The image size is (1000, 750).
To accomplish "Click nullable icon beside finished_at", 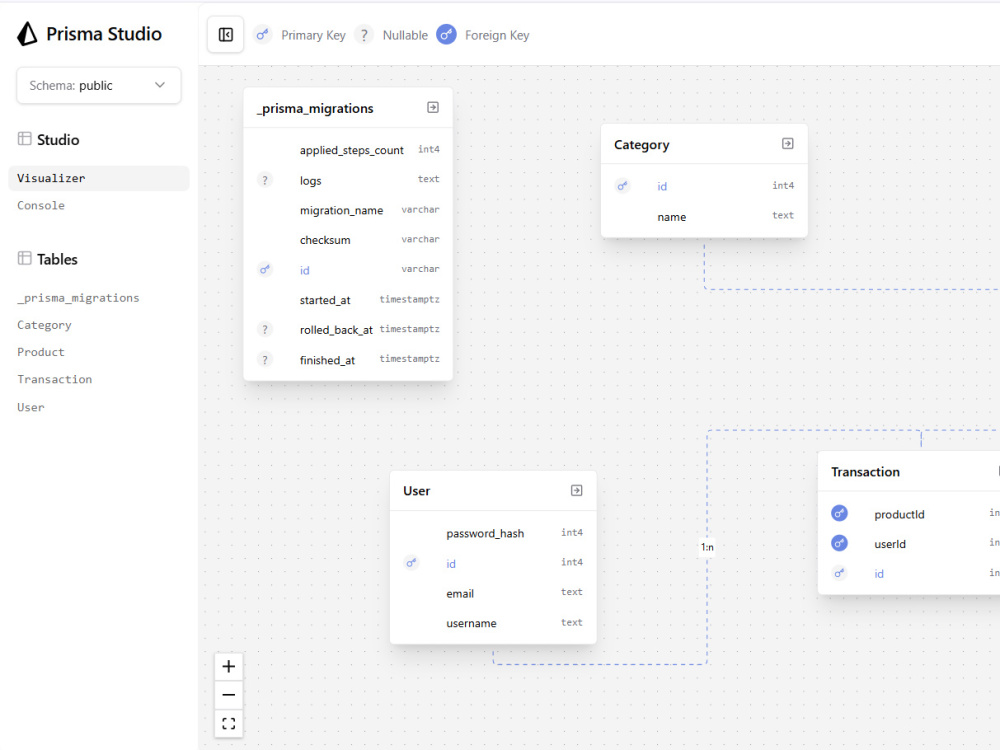I will (265, 359).
